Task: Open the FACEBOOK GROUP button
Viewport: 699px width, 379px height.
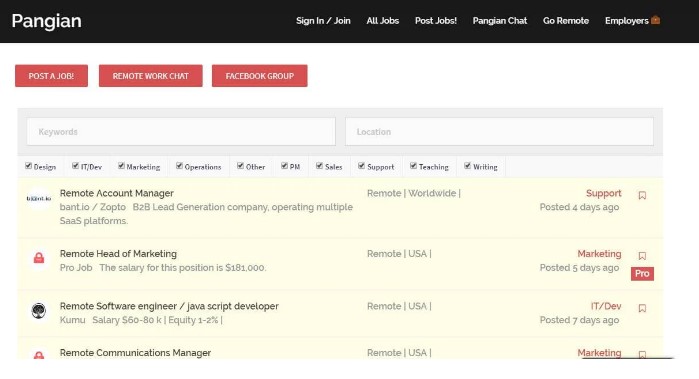Action: tap(259, 76)
